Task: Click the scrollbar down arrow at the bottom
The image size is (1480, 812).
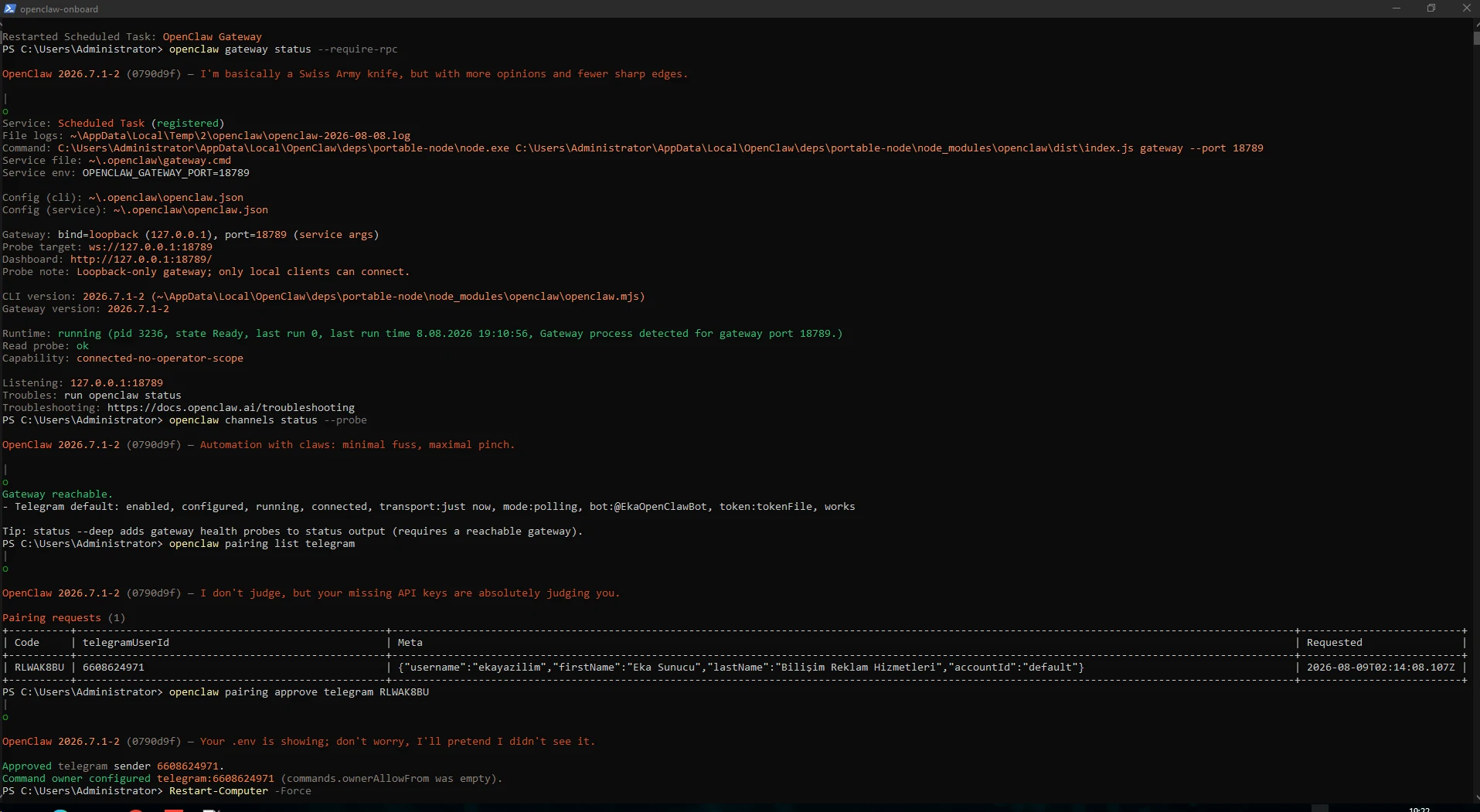Action: click(1476, 797)
